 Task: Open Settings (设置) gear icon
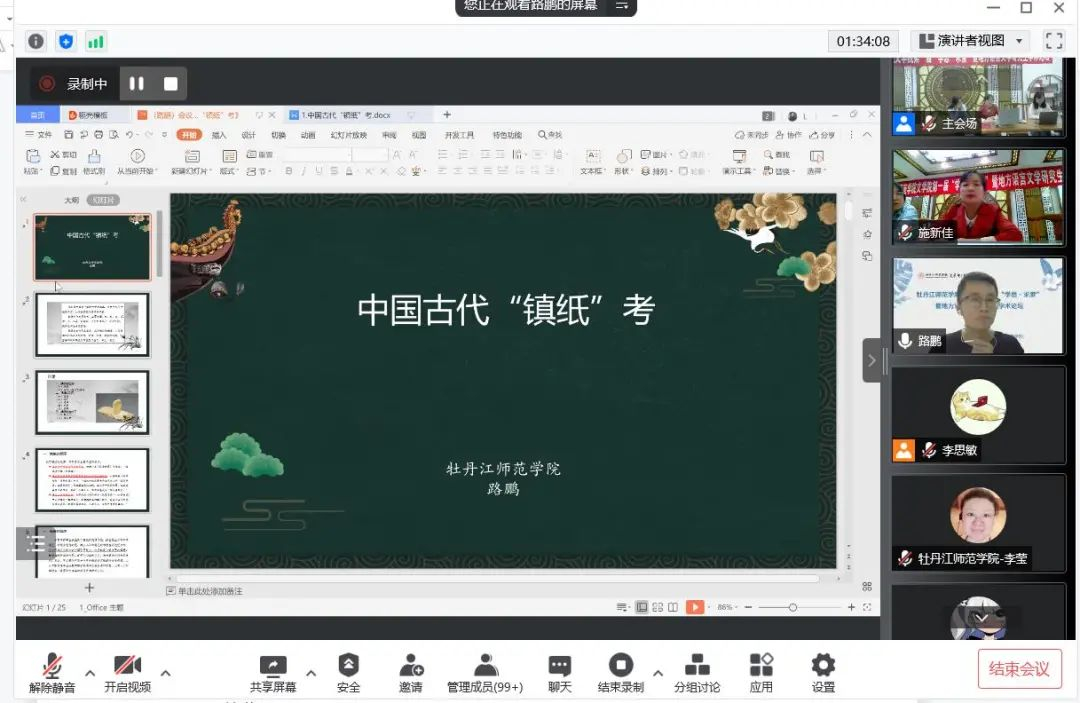(823, 672)
